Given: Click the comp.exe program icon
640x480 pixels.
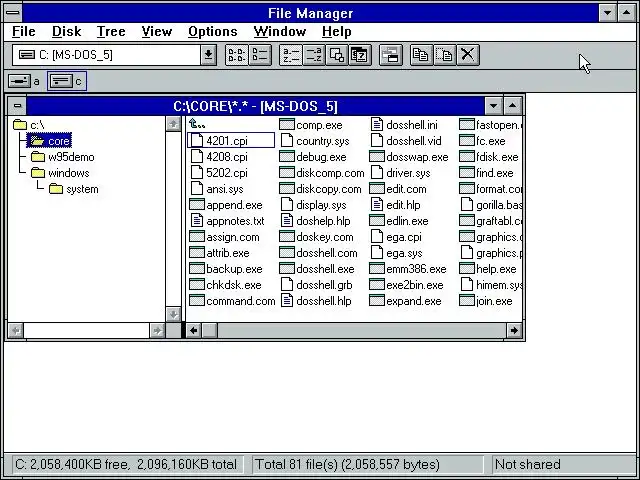Looking at the screenshot, I should (287, 124).
